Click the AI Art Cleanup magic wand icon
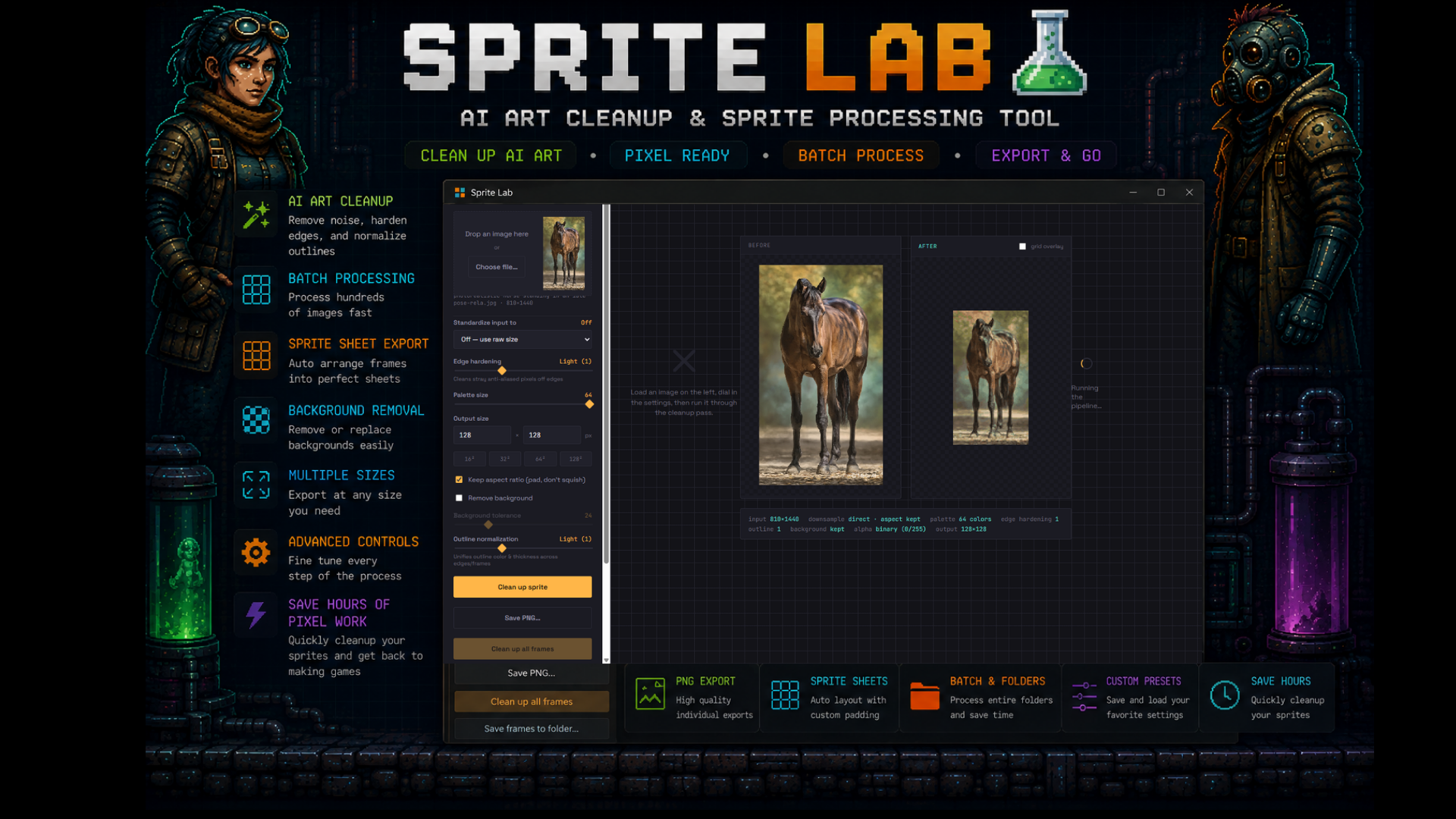This screenshot has width=1456, height=819. (256, 215)
